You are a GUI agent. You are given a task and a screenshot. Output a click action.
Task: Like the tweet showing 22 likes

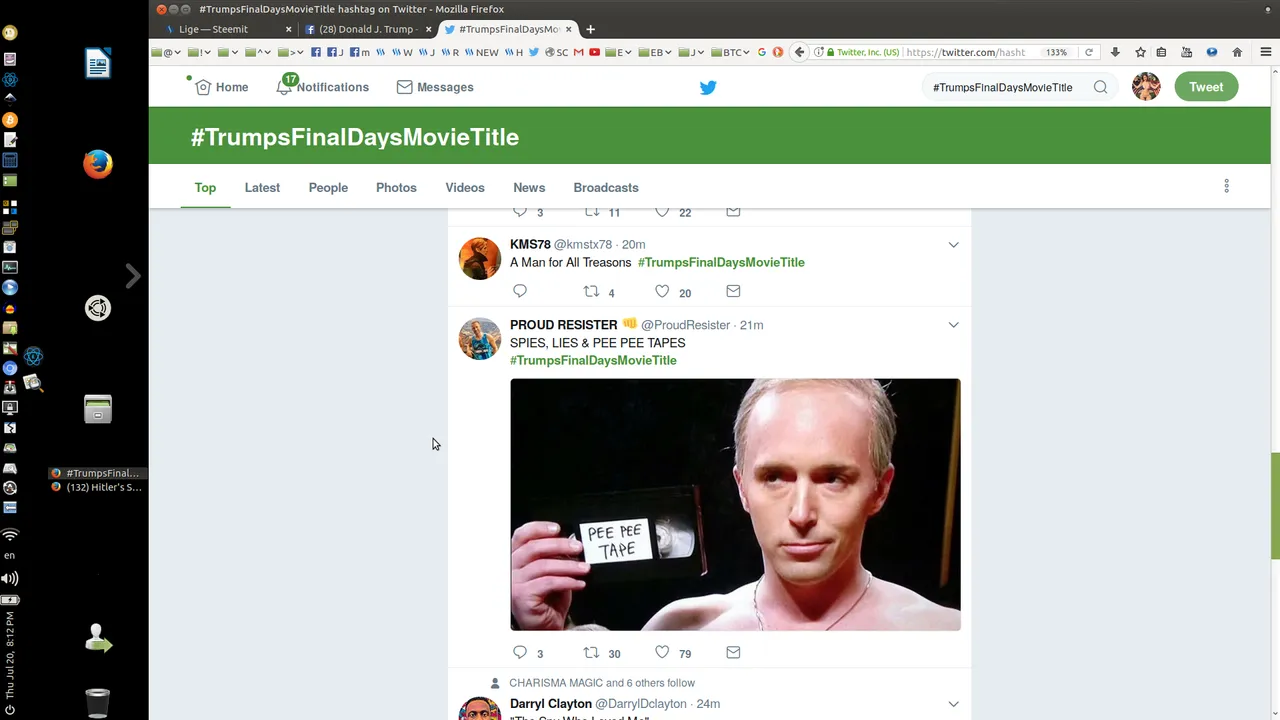point(662,212)
